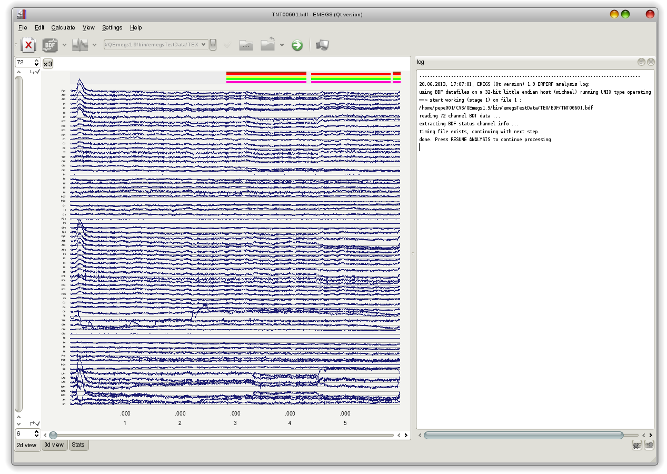This screenshot has height=474, width=667.
Task: Click the red X close-file toolbar icon
Action: [28, 45]
